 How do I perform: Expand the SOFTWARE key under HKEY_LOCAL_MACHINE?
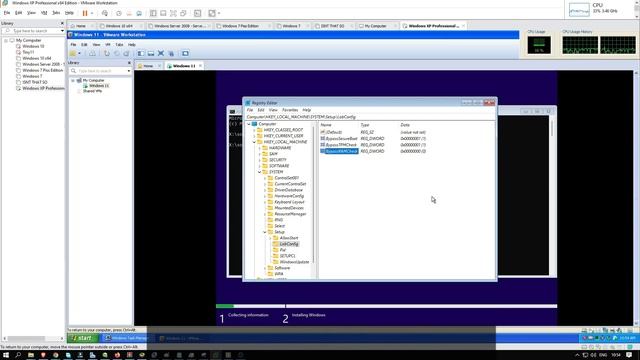pyautogui.click(x=260, y=166)
